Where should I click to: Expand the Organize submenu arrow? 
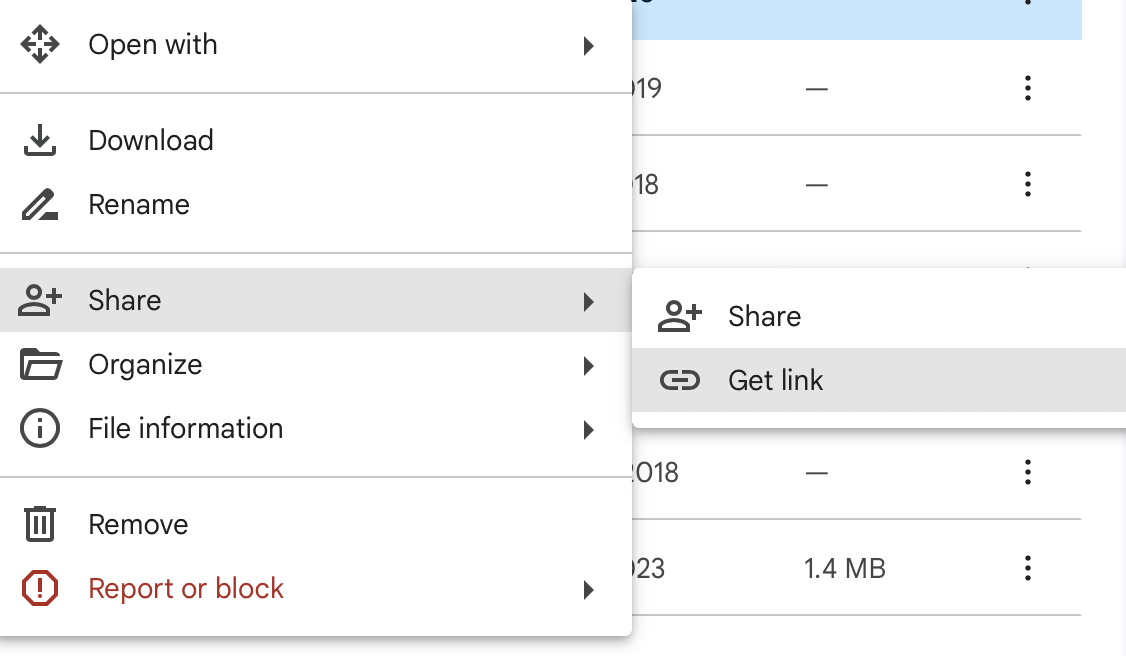coord(588,365)
